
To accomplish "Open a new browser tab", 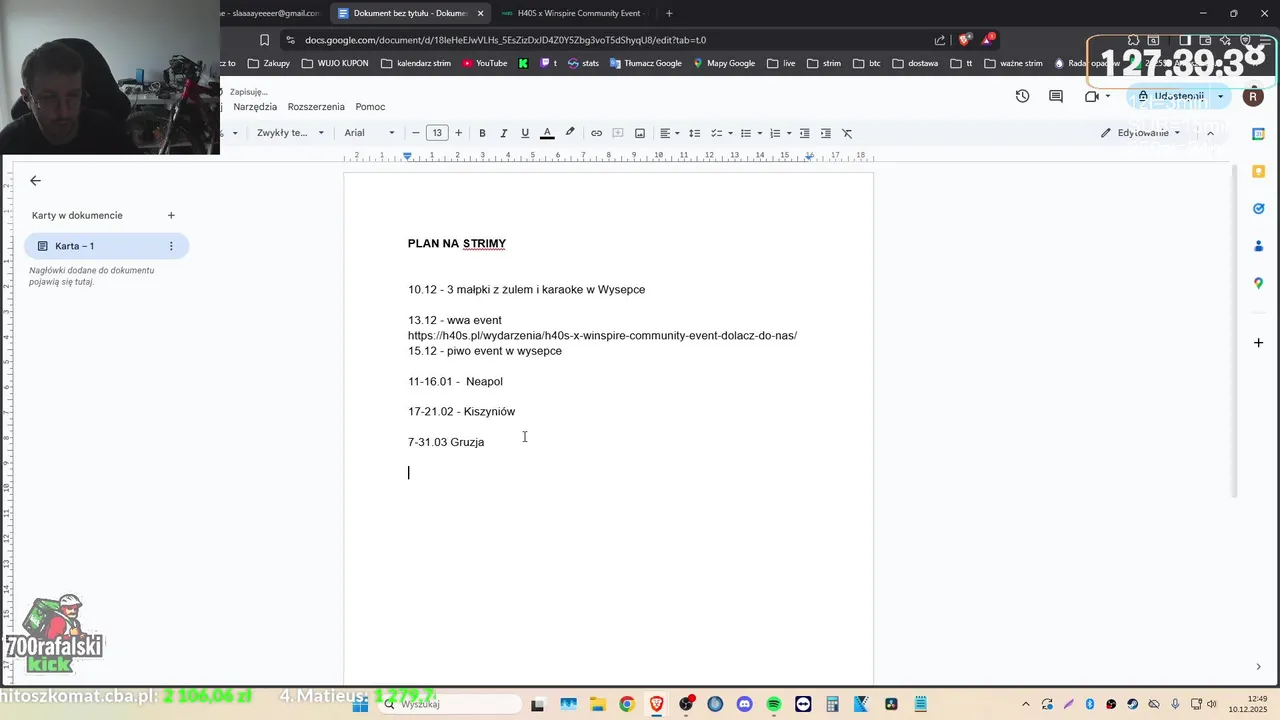I will tap(669, 13).
